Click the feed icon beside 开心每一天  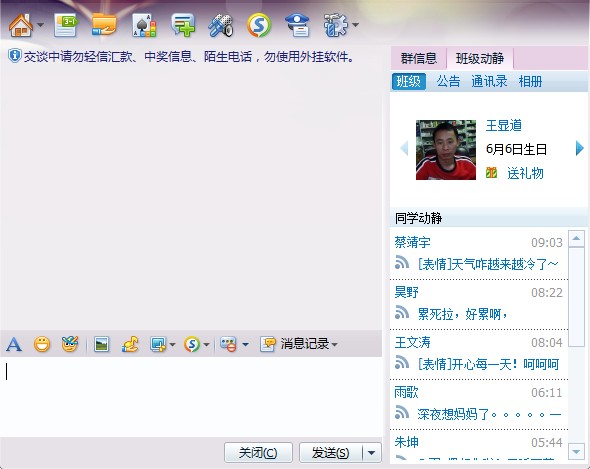pos(402,362)
